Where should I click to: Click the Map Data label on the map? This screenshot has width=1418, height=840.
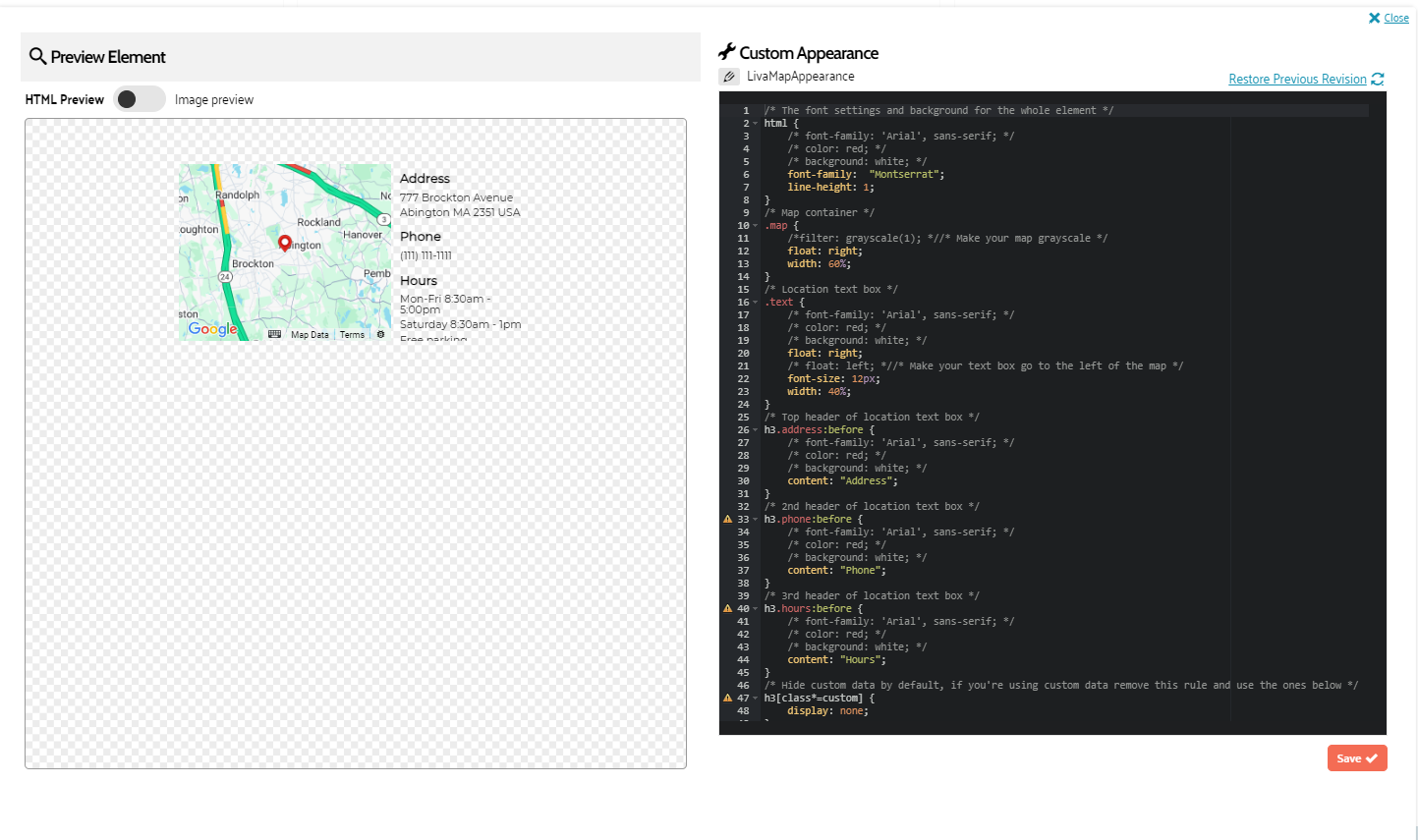(x=310, y=335)
